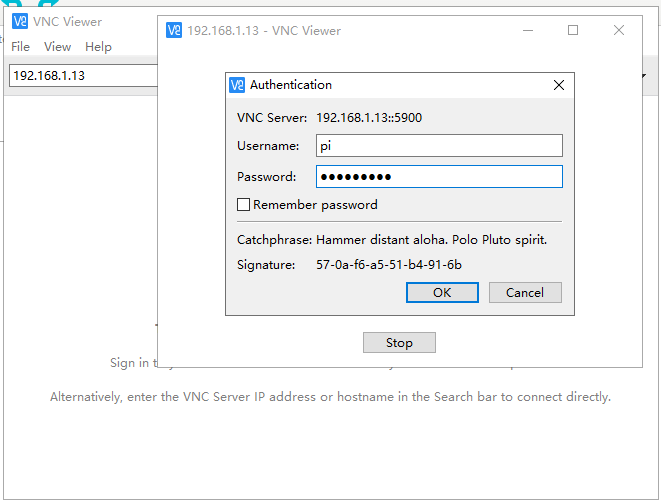
Task: Click the Catchphrase text line
Action: point(392,240)
